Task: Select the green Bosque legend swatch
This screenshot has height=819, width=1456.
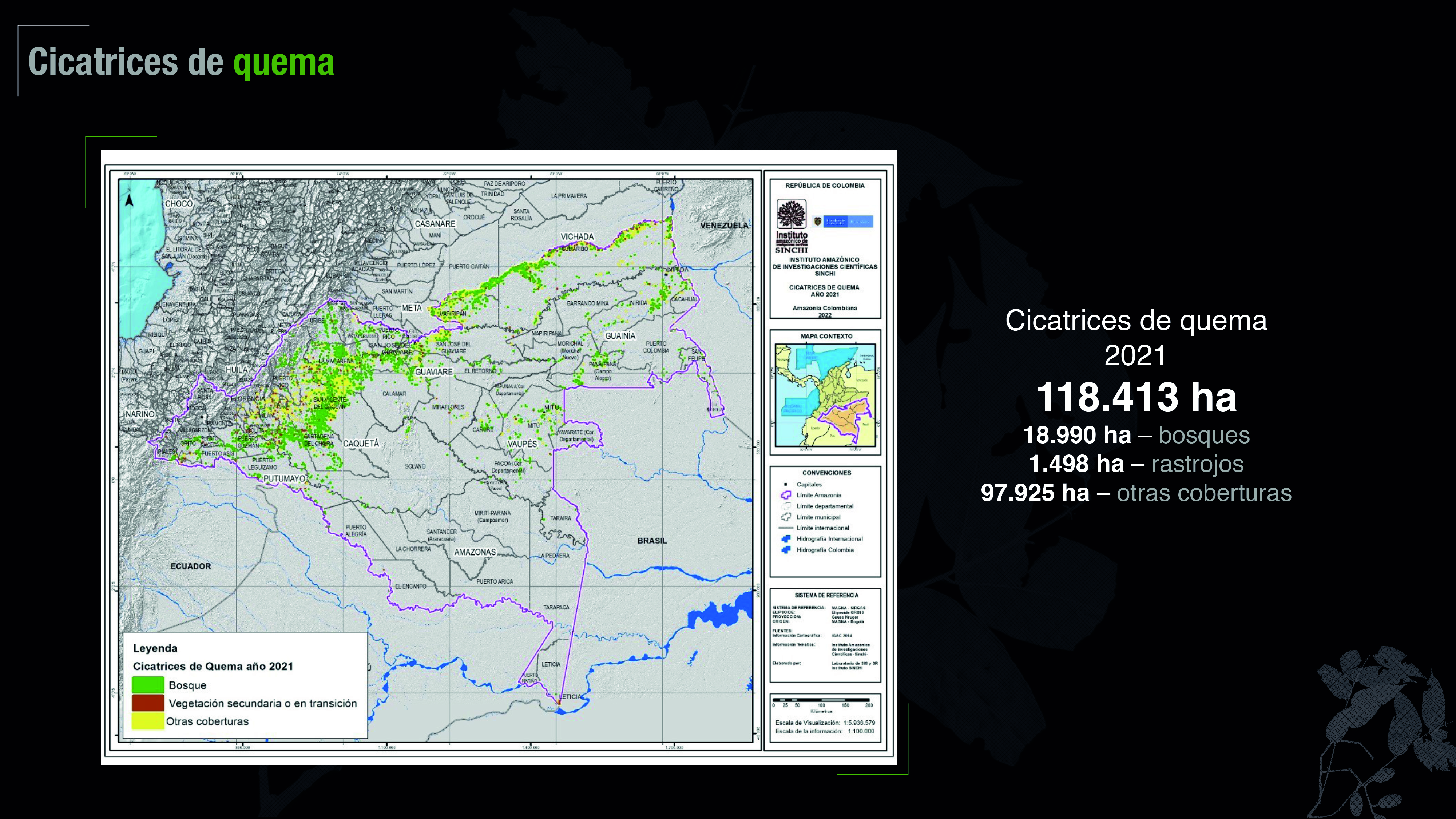Action: click(x=148, y=685)
